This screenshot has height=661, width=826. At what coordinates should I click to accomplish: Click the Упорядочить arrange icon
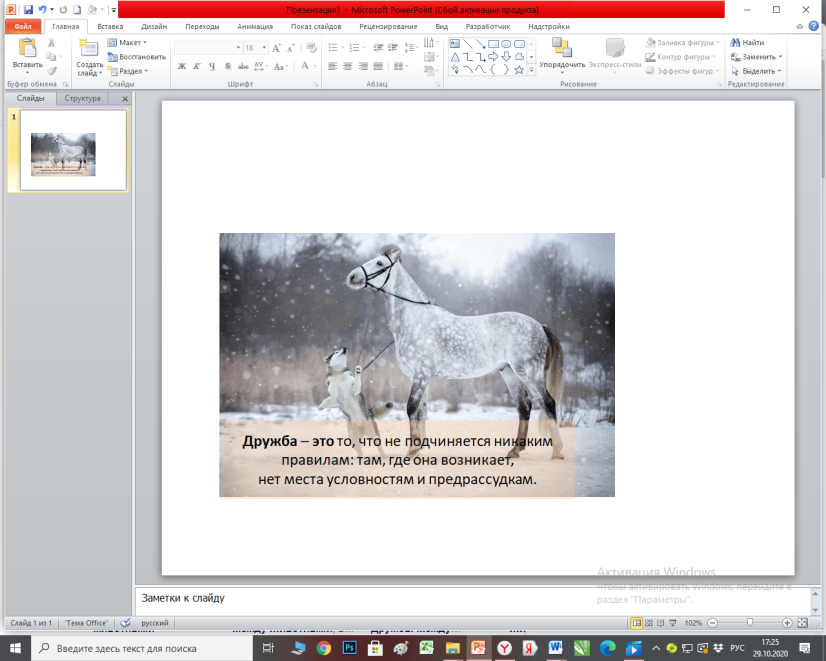(x=562, y=48)
